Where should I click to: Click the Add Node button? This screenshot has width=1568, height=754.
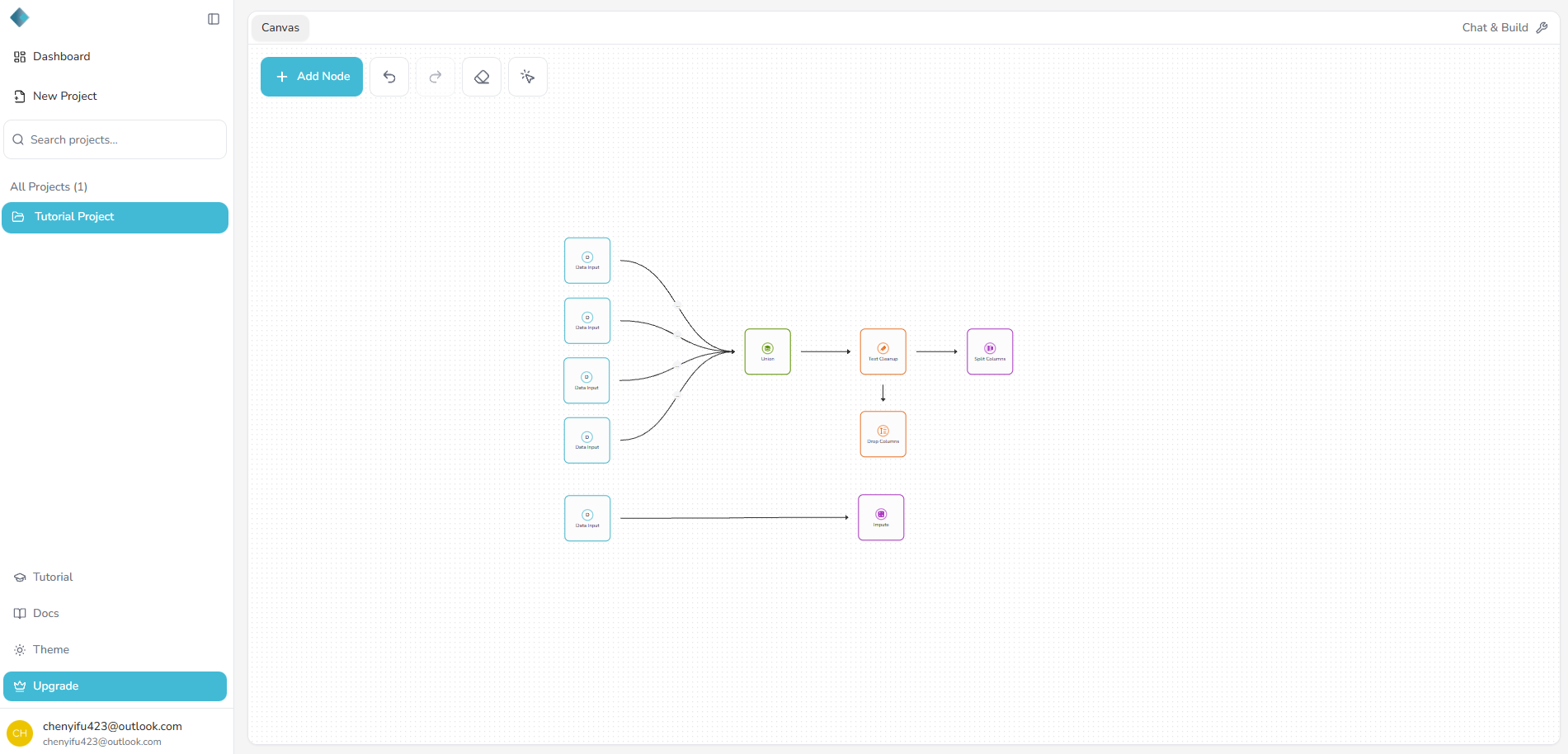click(x=311, y=76)
